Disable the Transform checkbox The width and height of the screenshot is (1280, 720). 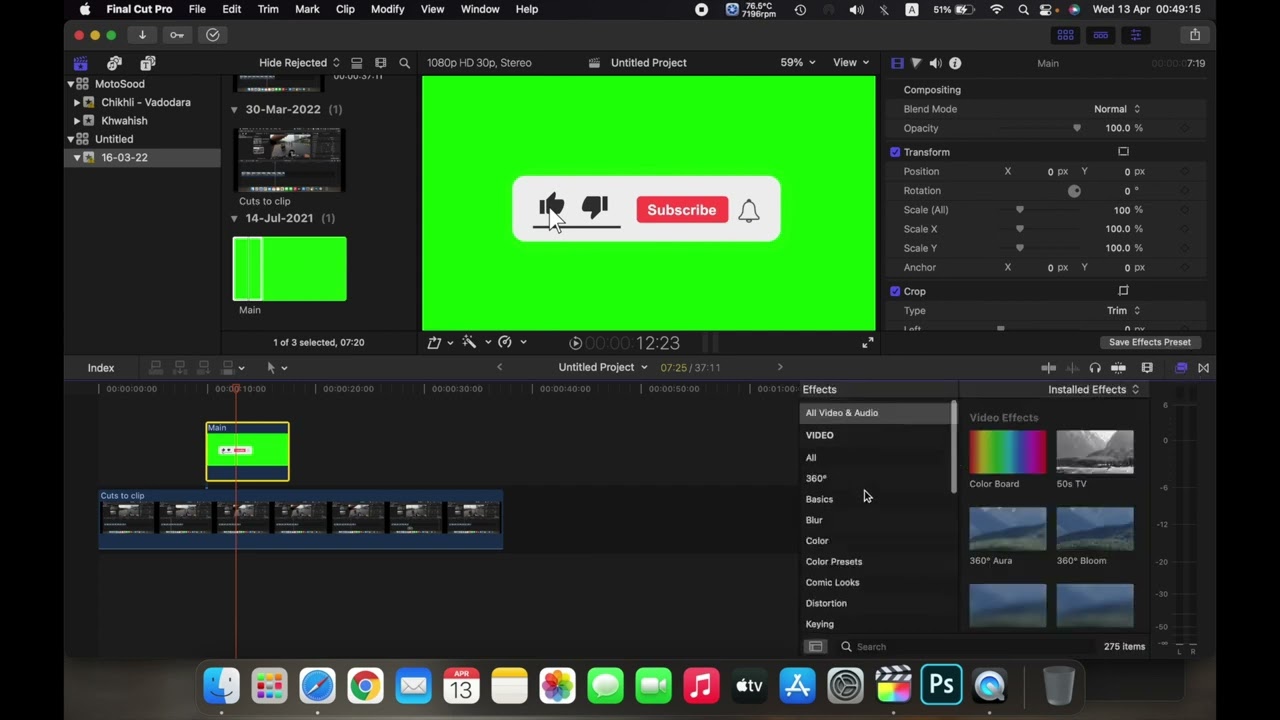tap(895, 152)
